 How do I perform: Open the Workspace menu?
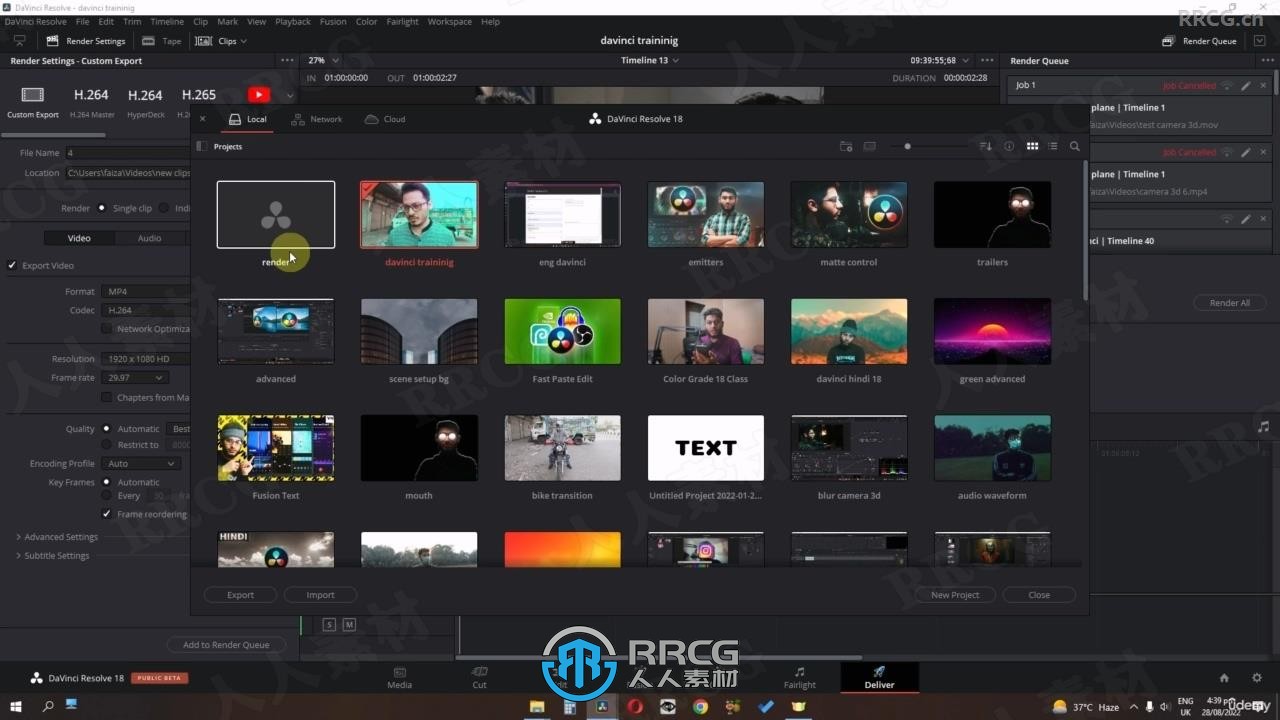coord(449,21)
